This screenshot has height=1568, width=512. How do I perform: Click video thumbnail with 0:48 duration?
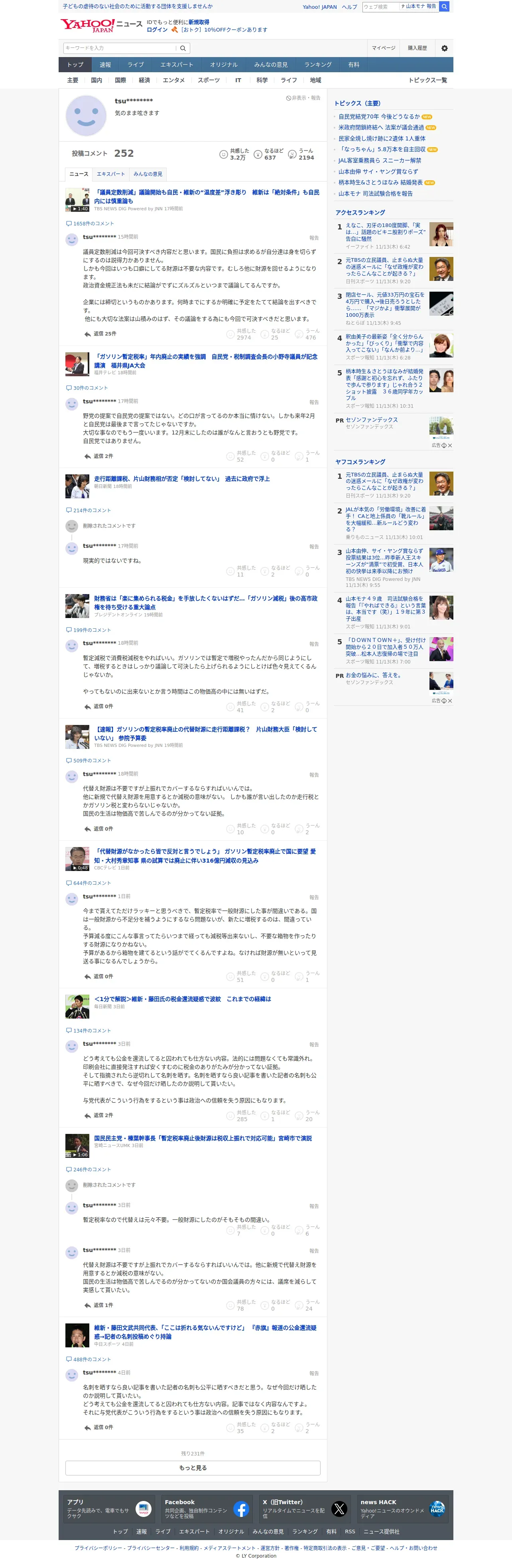tap(77, 859)
